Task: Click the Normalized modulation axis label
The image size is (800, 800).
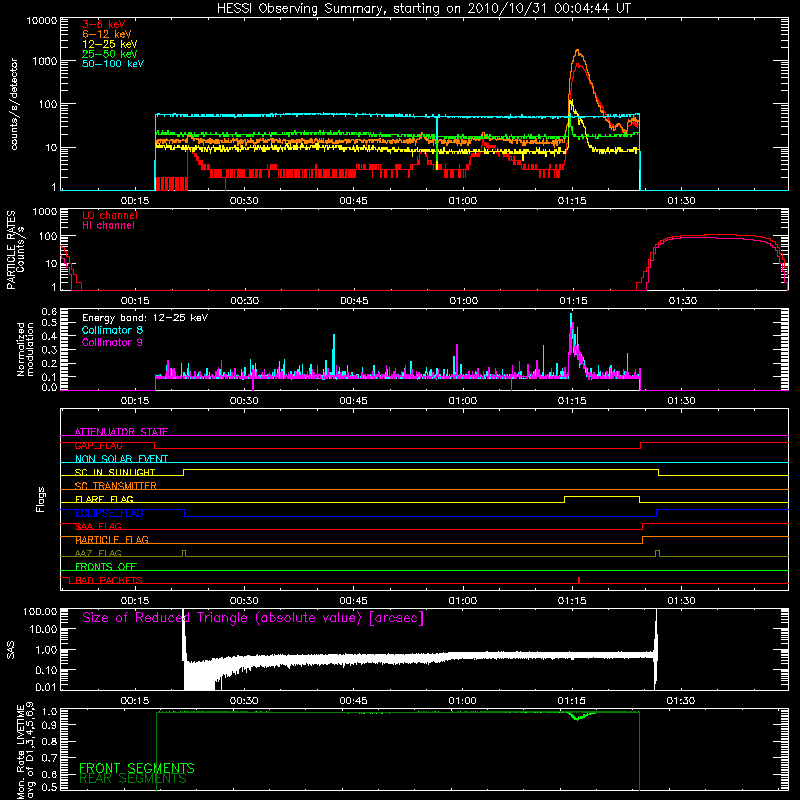Action: coord(25,349)
